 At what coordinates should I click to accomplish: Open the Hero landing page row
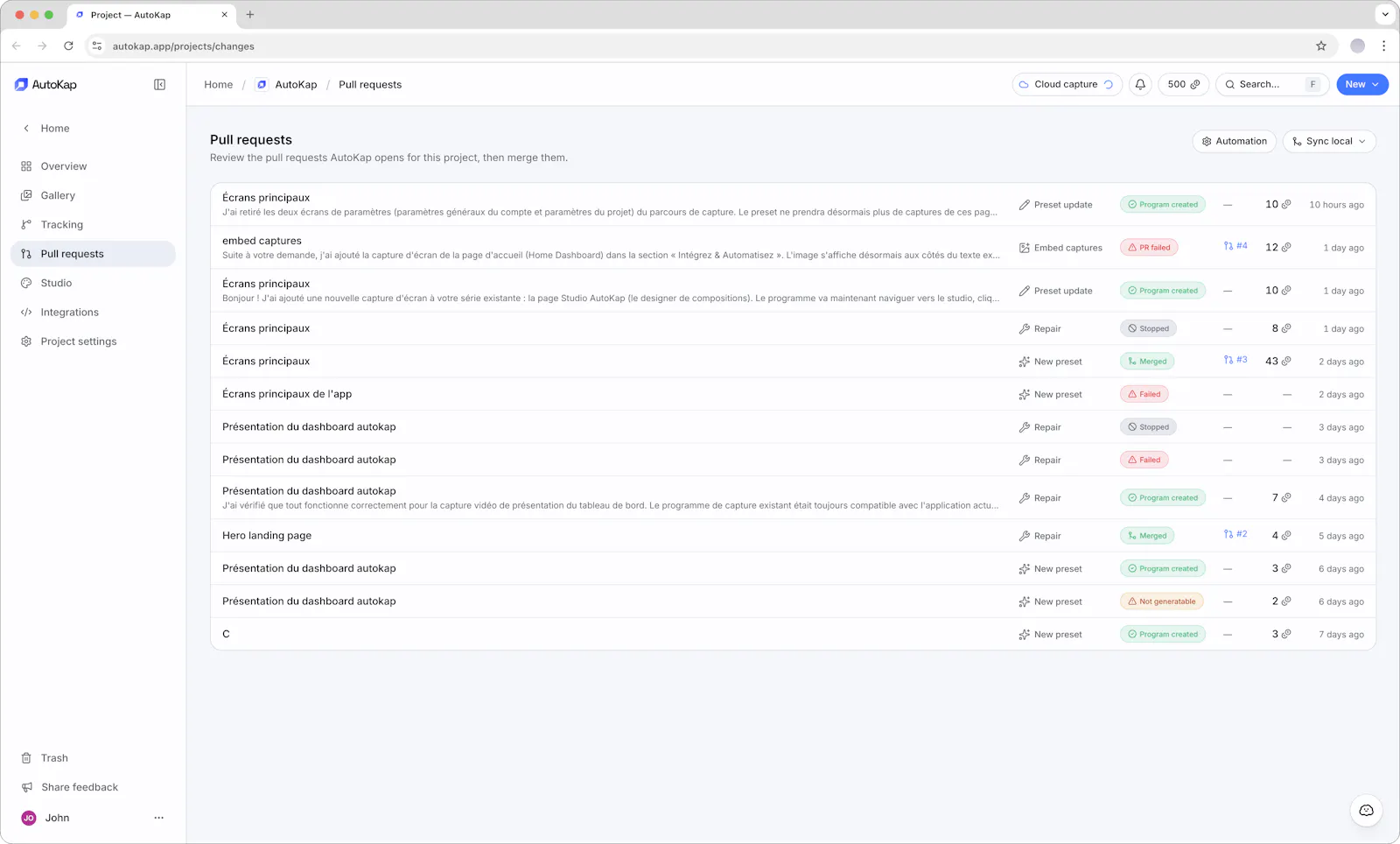click(x=793, y=536)
